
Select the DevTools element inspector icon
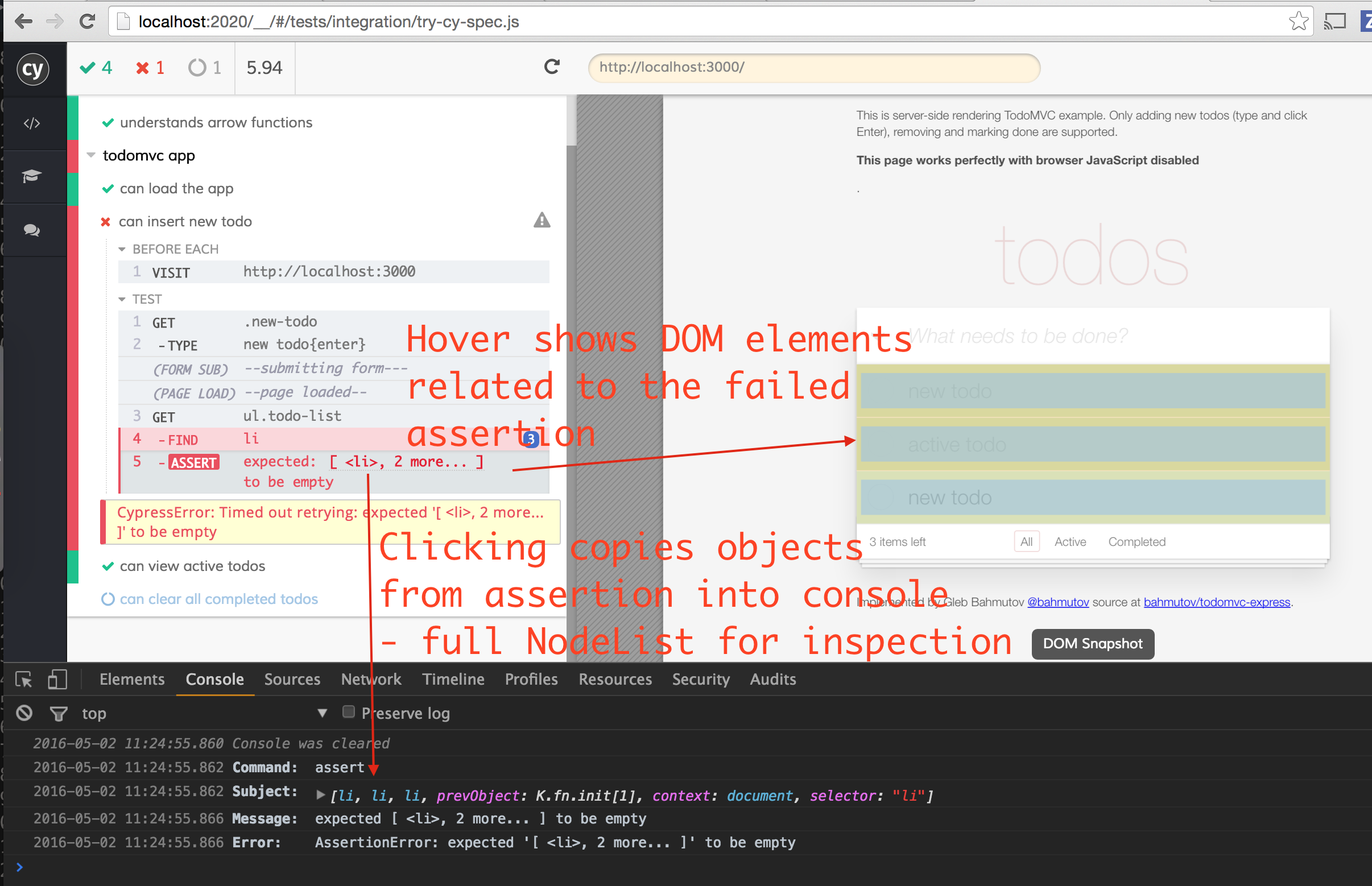click(x=24, y=680)
